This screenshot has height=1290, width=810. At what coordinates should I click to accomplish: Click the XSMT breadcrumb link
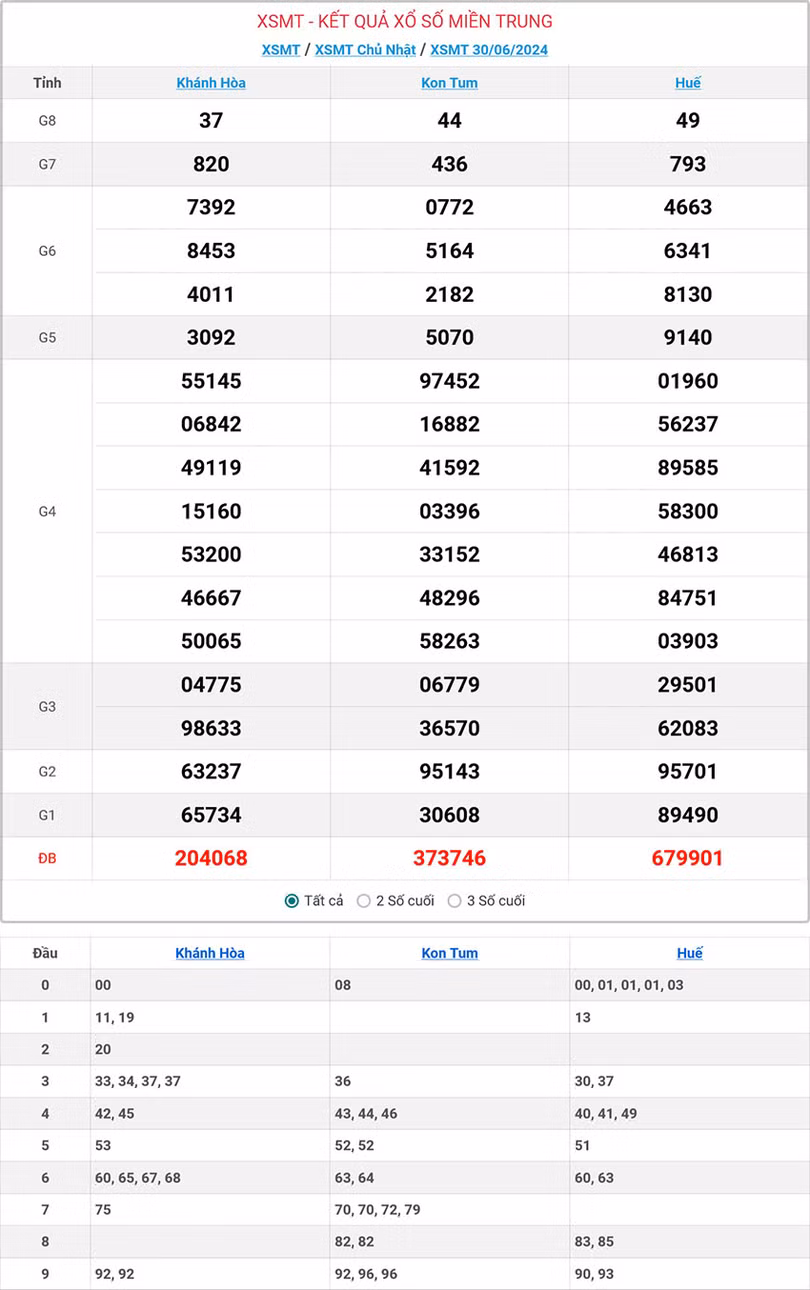click(x=281, y=50)
